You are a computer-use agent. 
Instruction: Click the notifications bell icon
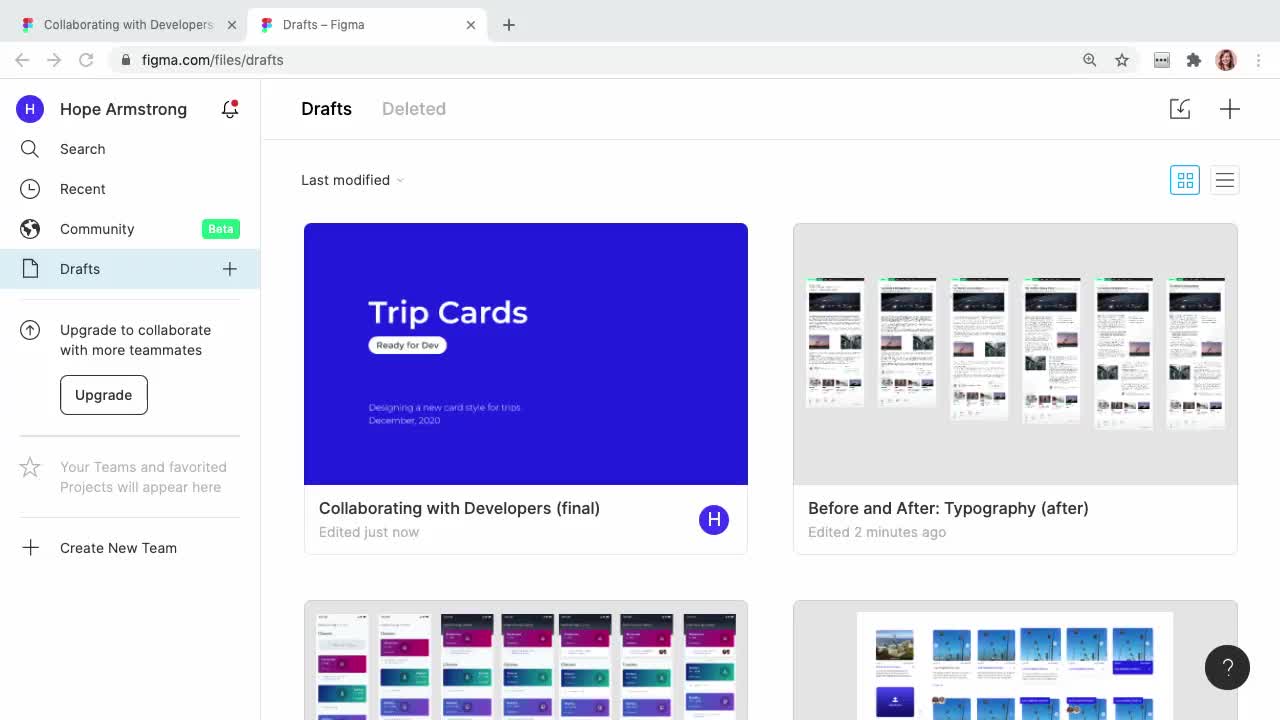230,109
